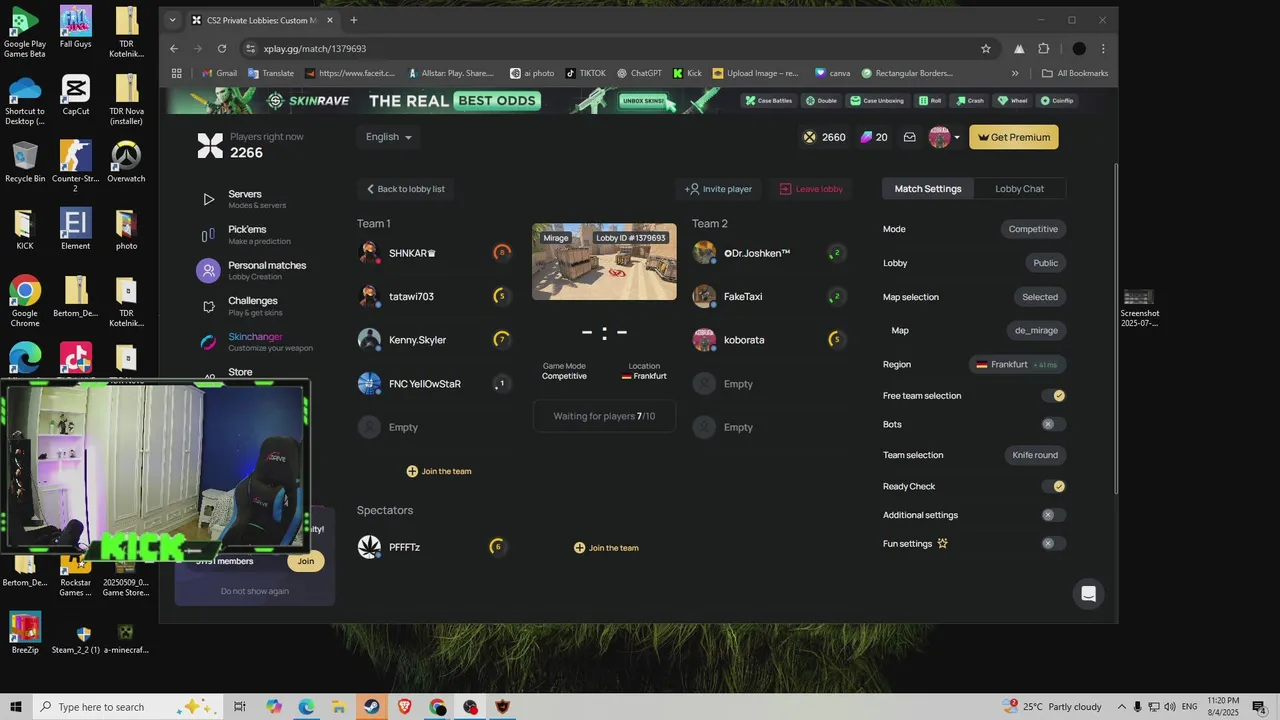
Task: Open the English language dropdown
Action: click(x=389, y=137)
